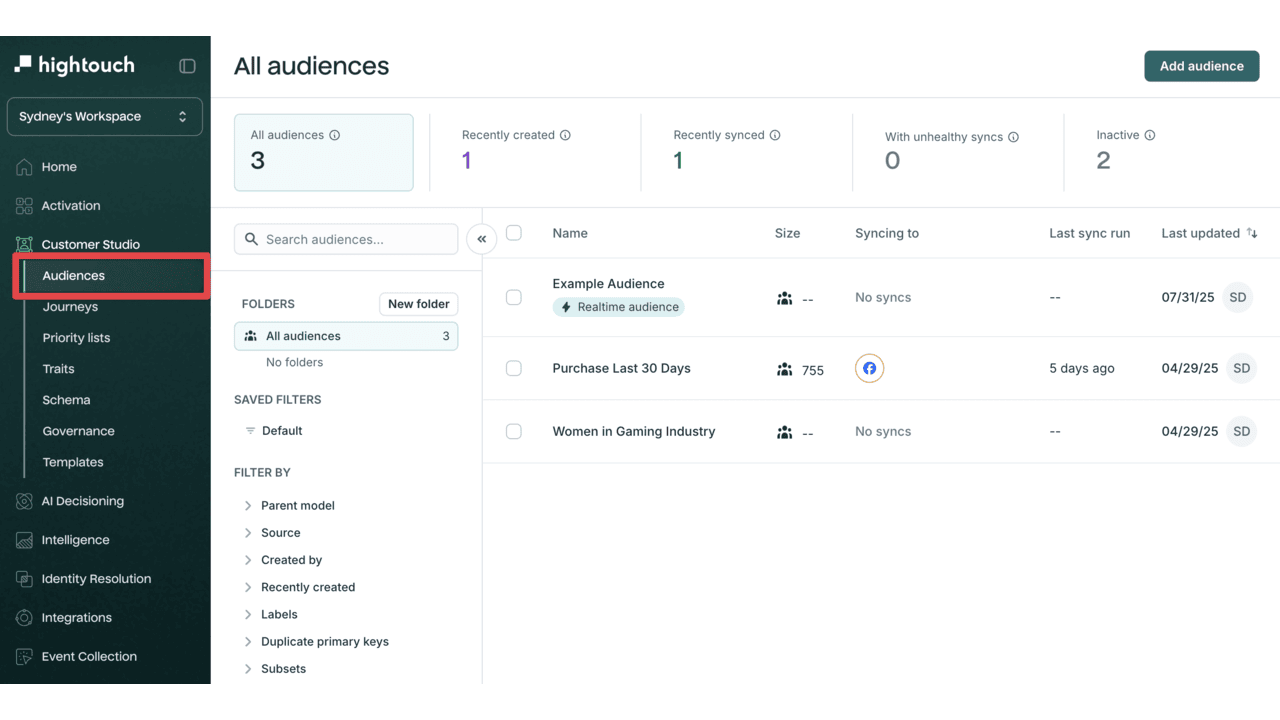
Task: Click the AI Decisioning sidebar icon
Action: (24, 501)
